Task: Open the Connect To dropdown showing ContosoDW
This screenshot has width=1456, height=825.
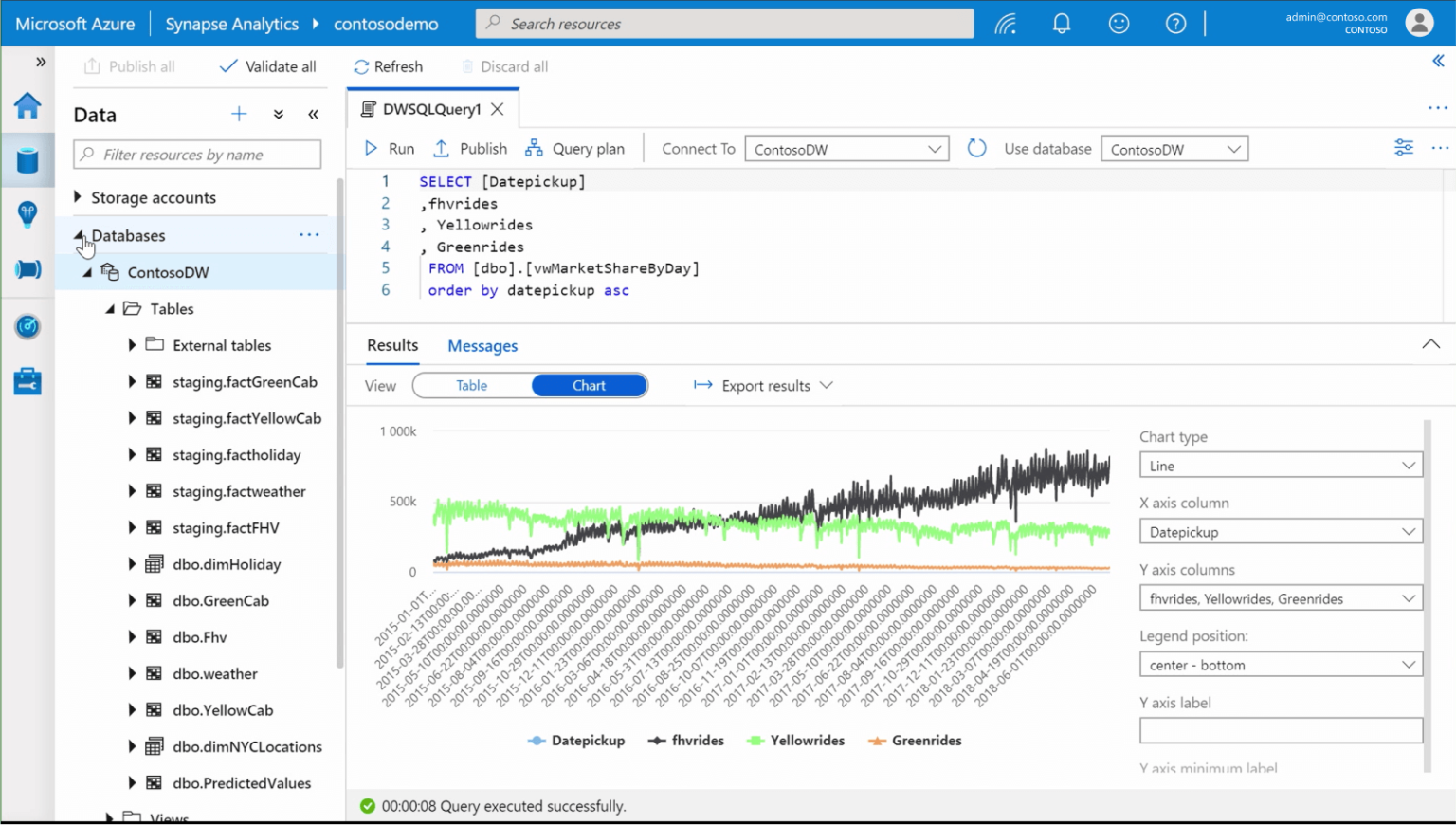Action: (x=846, y=148)
